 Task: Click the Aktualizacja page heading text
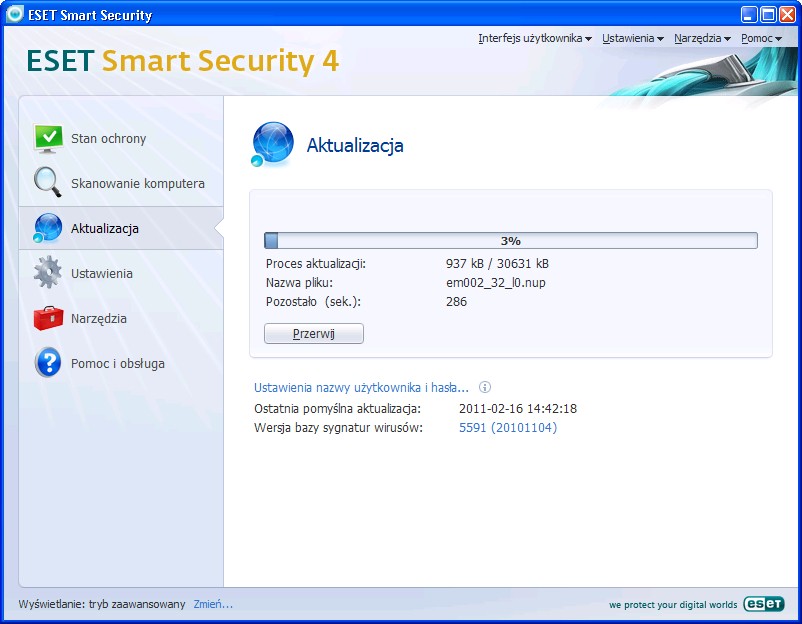pos(355,146)
